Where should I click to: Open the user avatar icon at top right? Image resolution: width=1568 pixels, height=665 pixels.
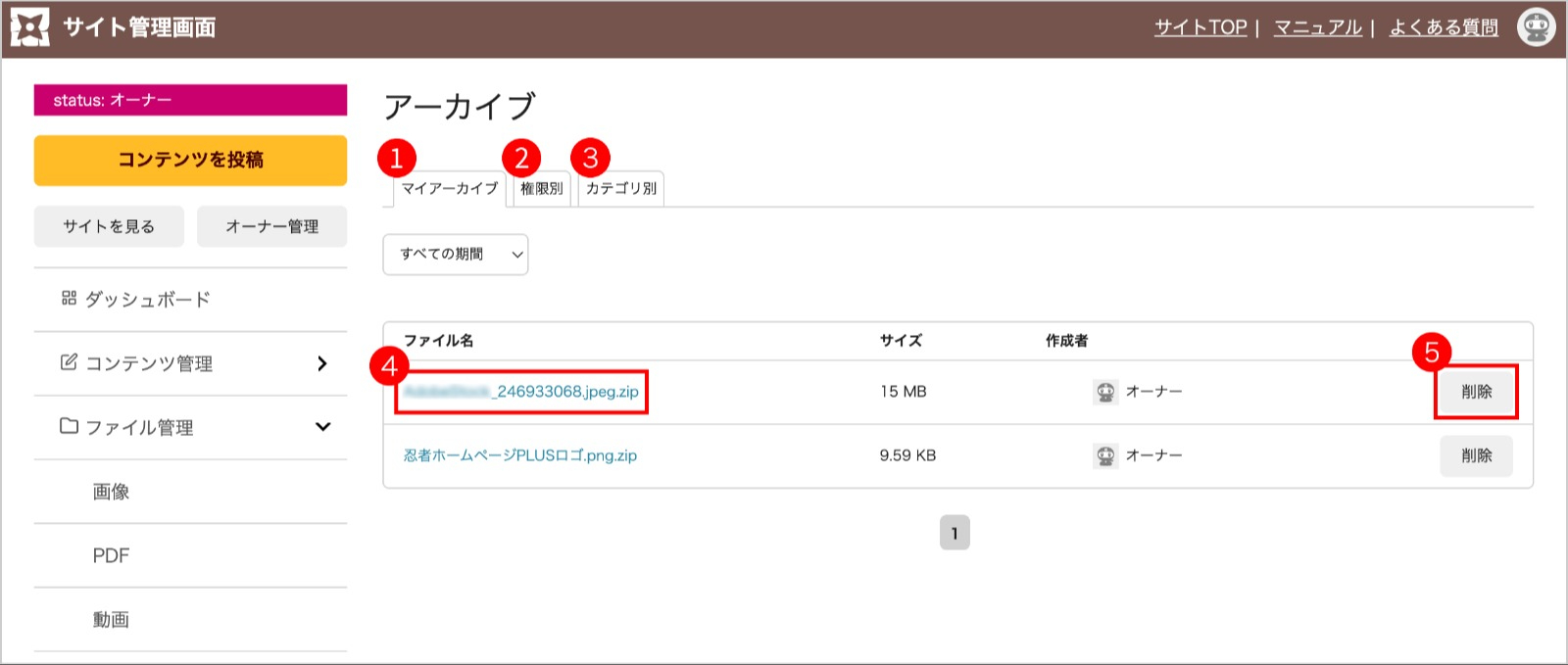point(1536,27)
